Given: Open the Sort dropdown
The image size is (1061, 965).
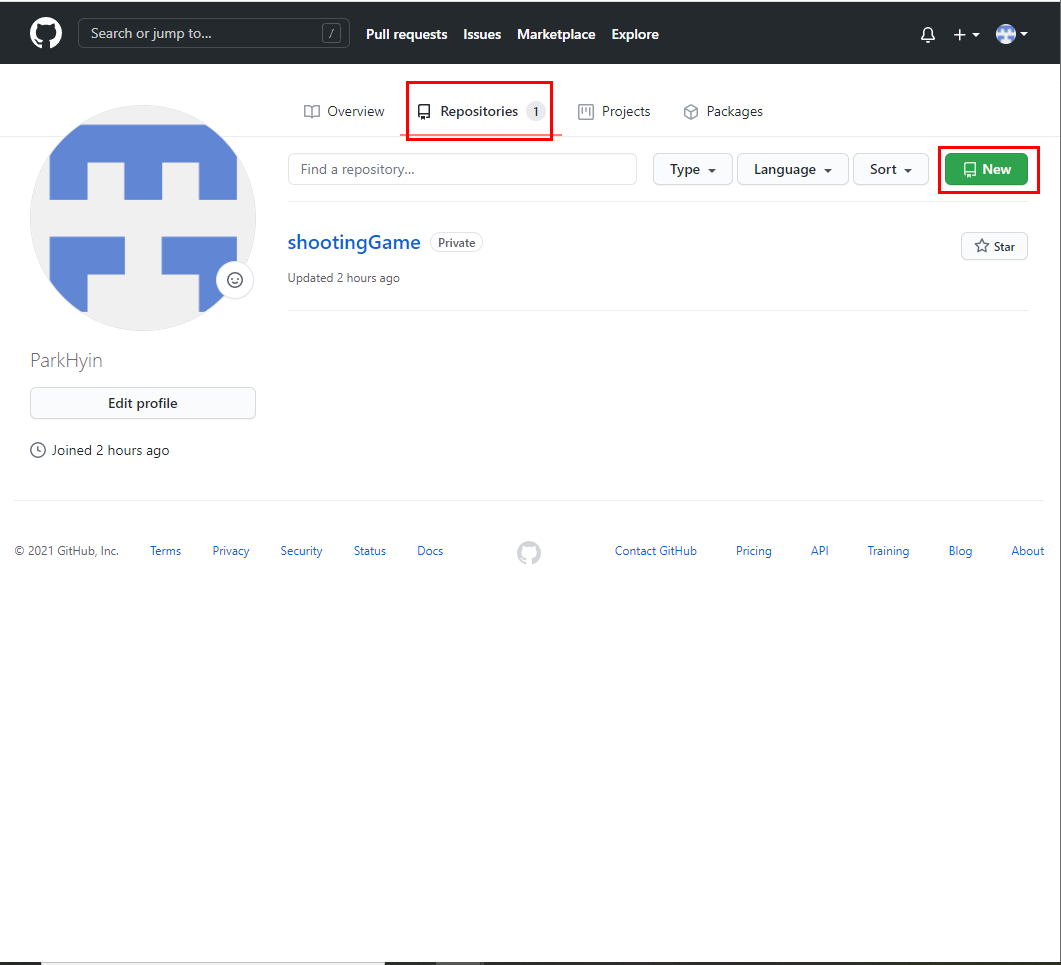Looking at the screenshot, I should pos(890,169).
